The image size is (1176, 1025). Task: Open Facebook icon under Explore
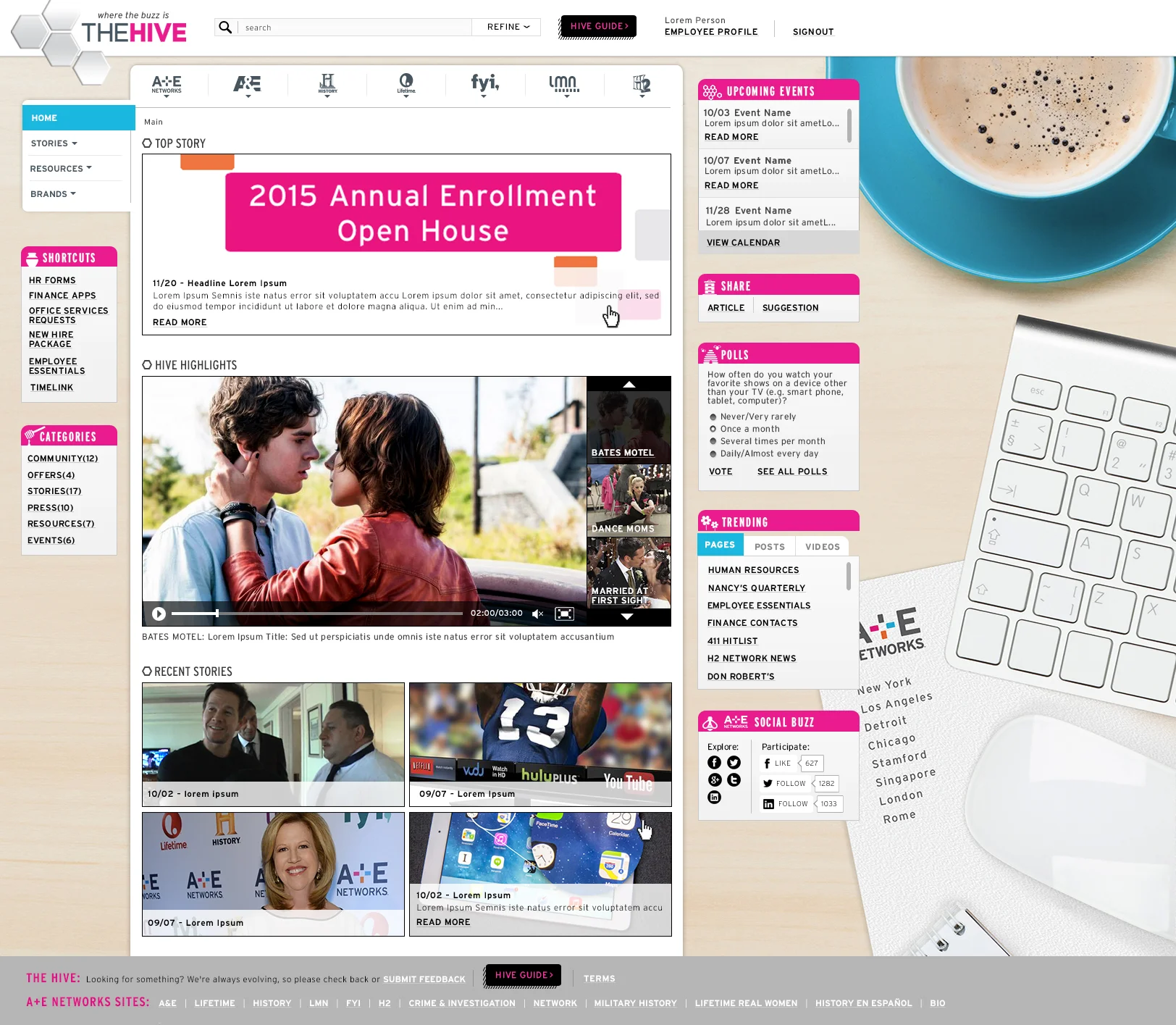point(714,762)
